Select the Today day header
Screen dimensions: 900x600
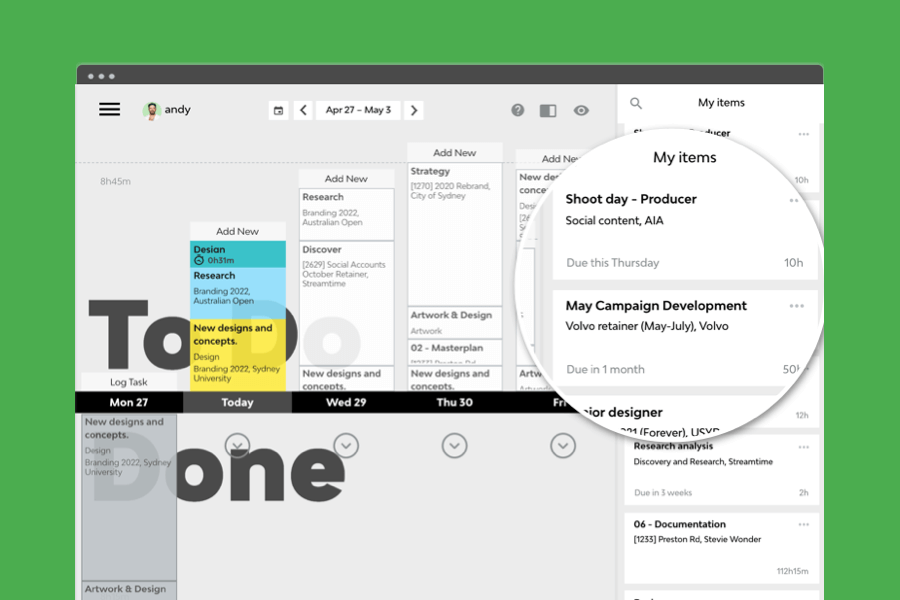[237, 402]
